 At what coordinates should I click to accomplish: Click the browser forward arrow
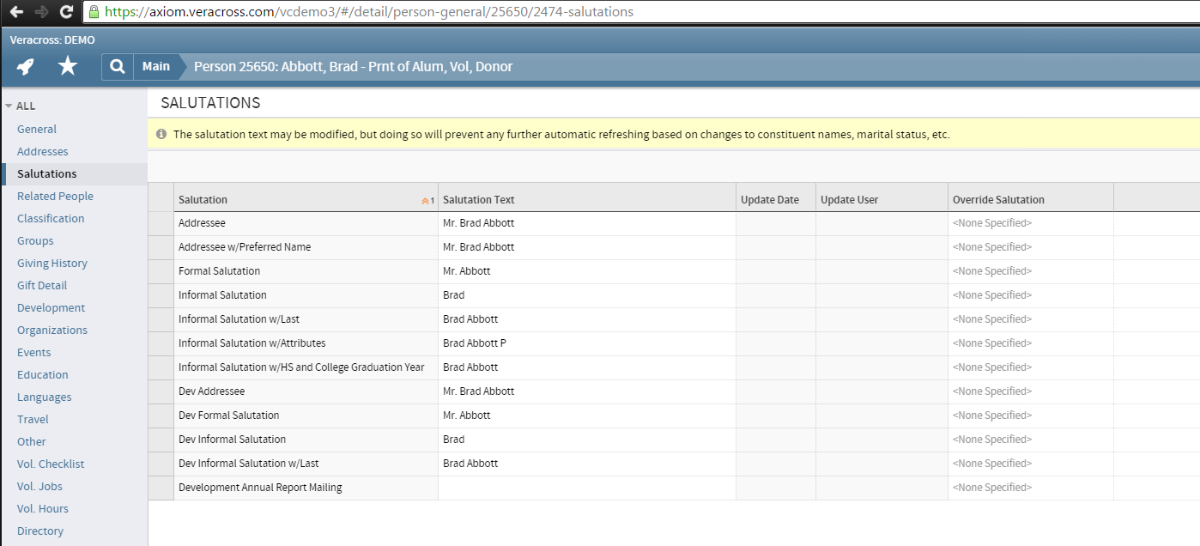[x=41, y=12]
